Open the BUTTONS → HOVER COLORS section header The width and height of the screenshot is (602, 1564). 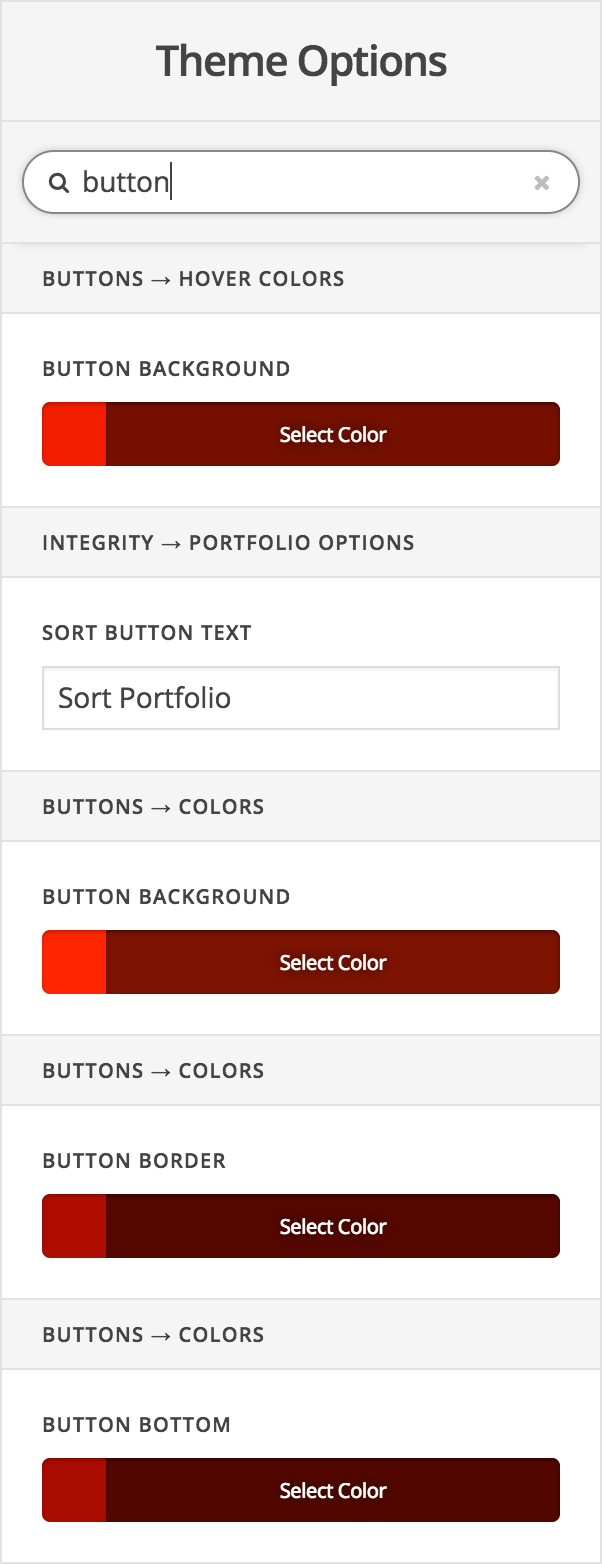point(193,279)
